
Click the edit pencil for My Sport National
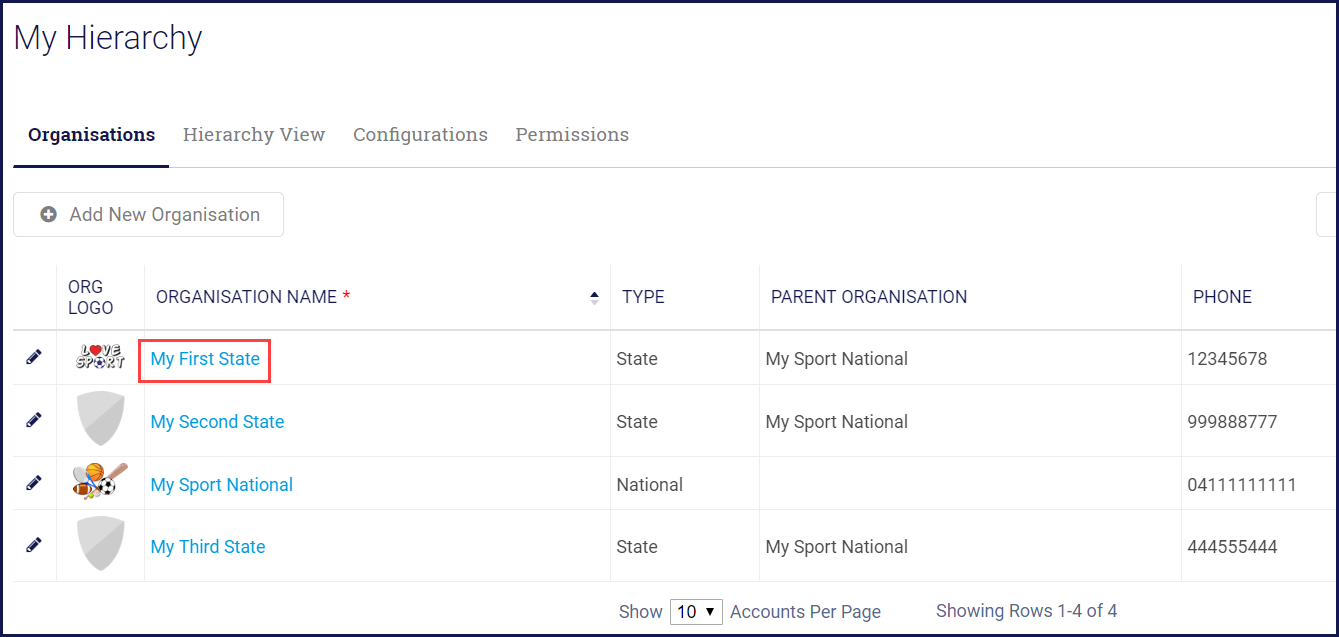coord(34,483)
